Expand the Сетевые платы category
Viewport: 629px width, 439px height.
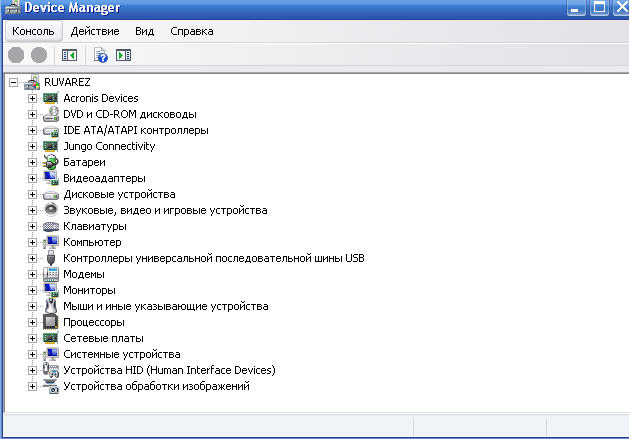33,338
